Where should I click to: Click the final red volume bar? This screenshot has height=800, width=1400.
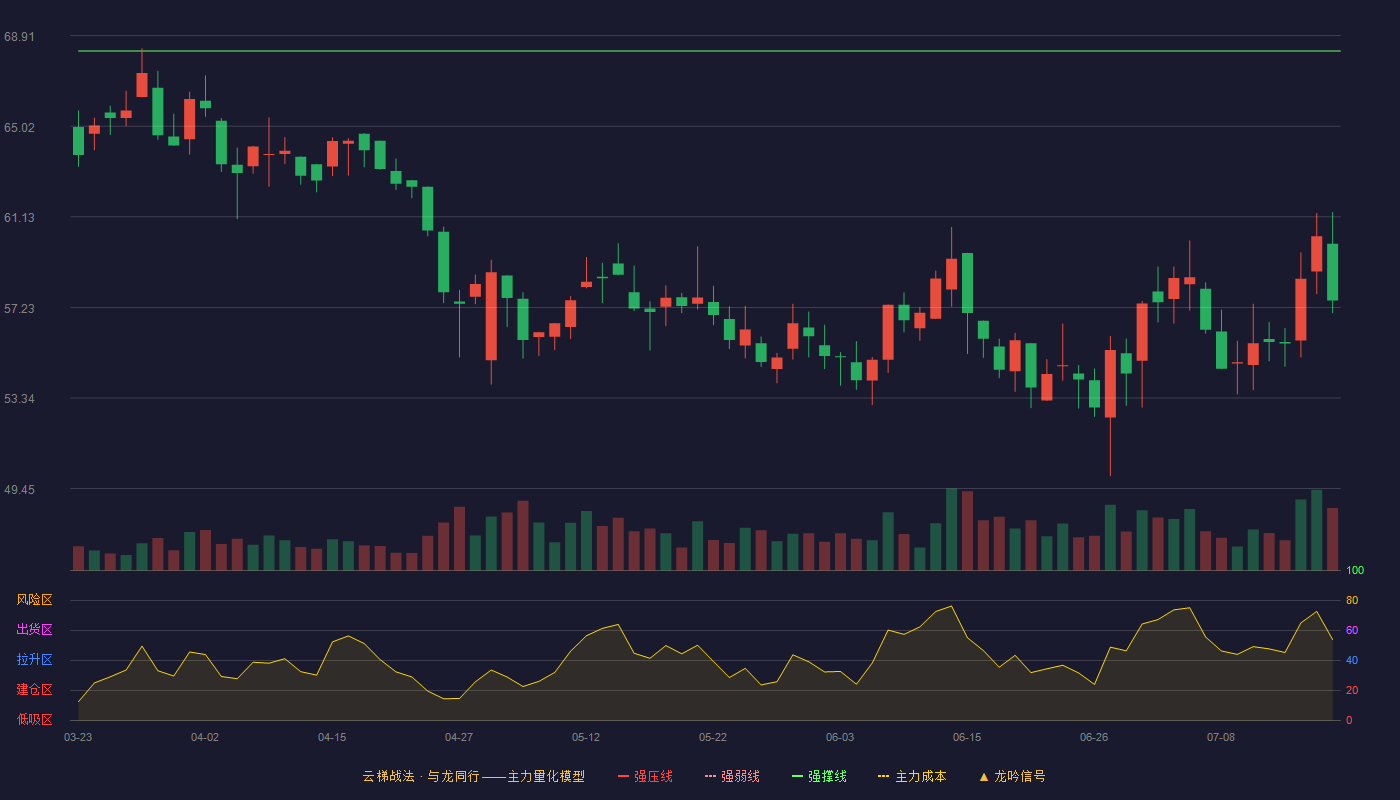[1332, 539]
